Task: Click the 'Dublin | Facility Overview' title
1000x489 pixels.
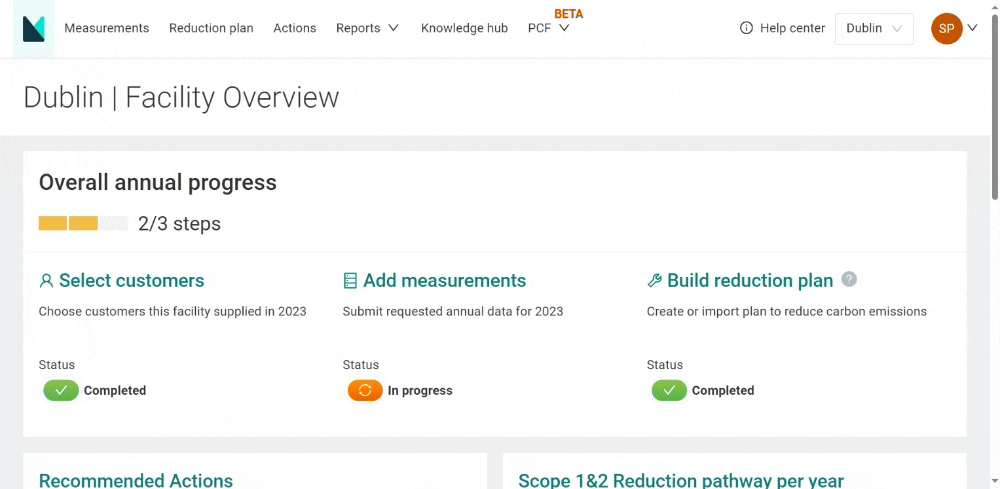Action: pyautogui.click(x=181, y=98)
